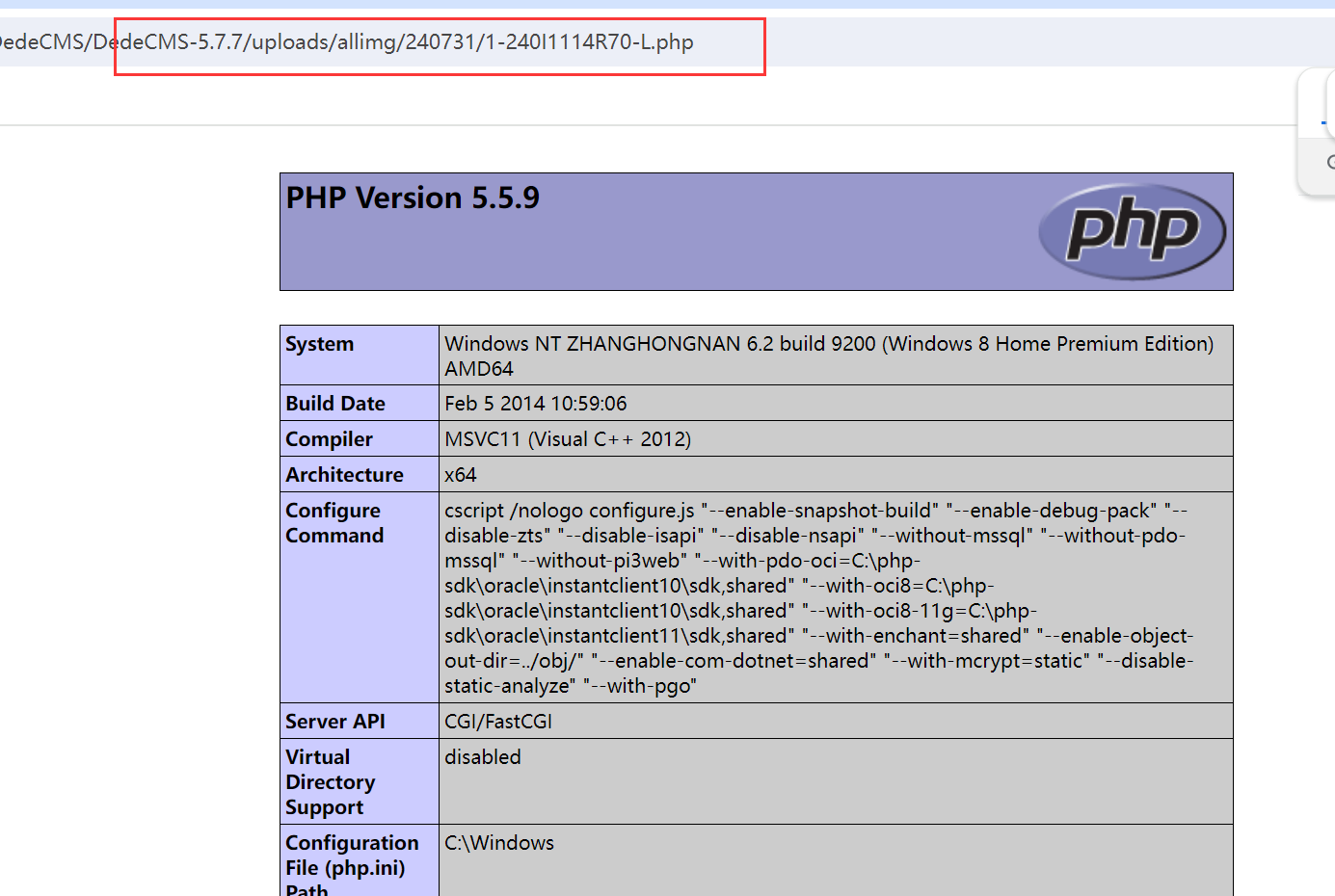The width and height of the screenshot is (1335, 896).
Task: Click the 'System' row label
Action: pos(319,344)
